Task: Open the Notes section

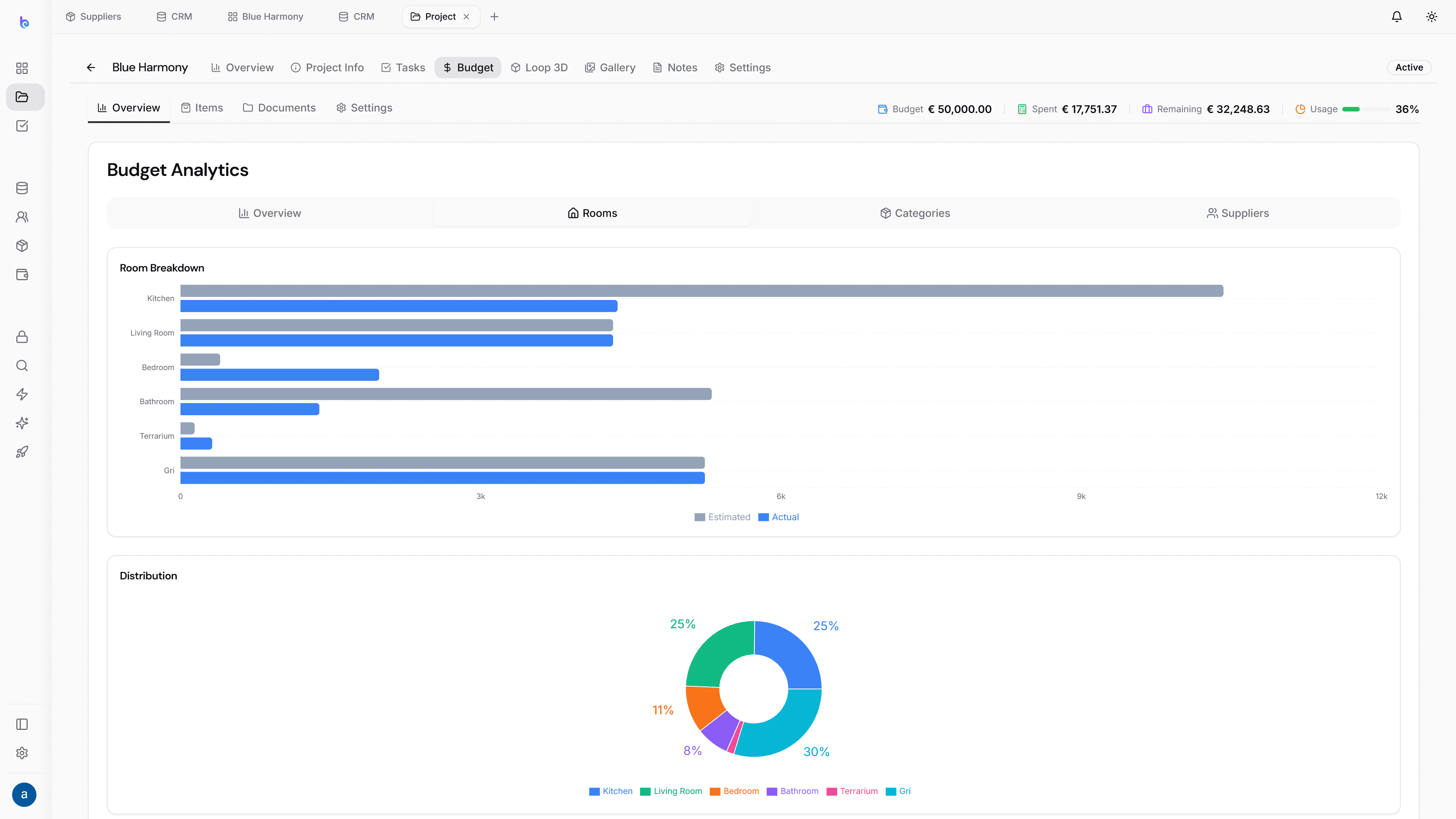Action: pos(675,67)
